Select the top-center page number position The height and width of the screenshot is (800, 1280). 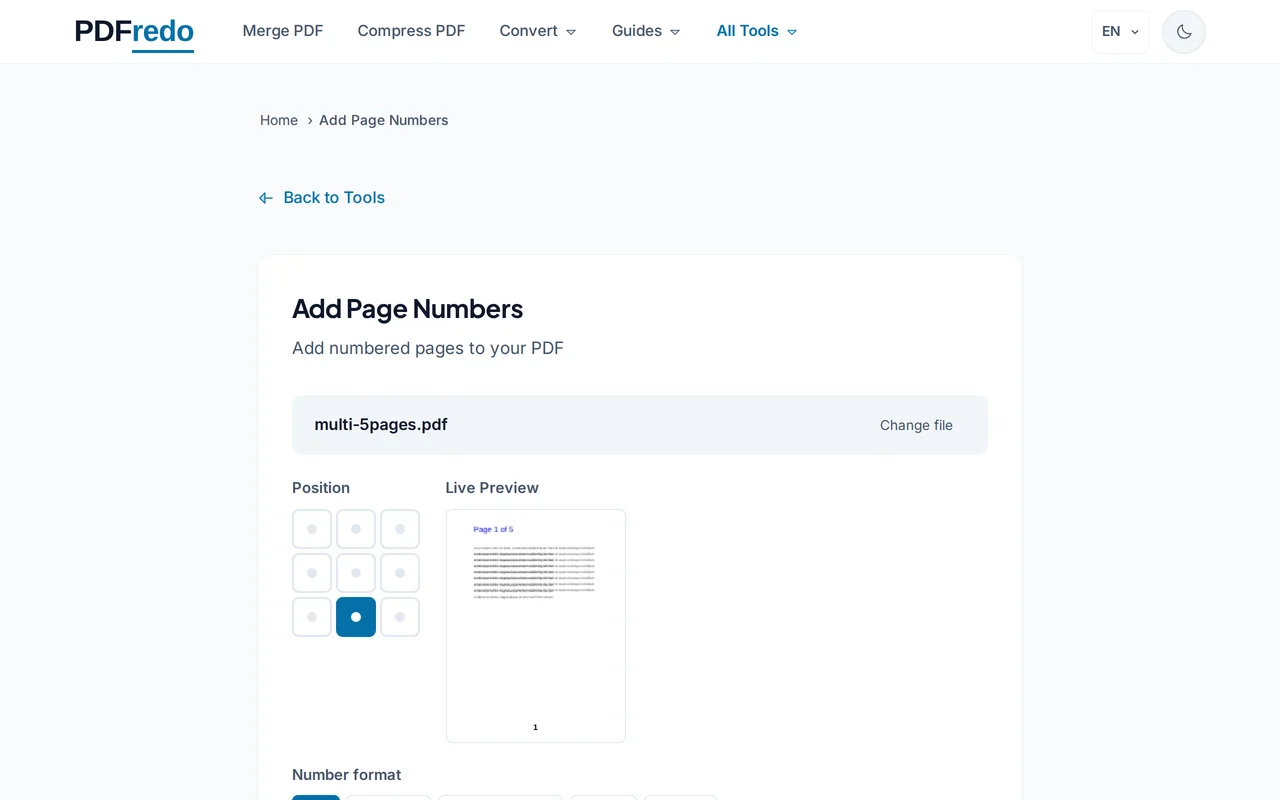355,528
